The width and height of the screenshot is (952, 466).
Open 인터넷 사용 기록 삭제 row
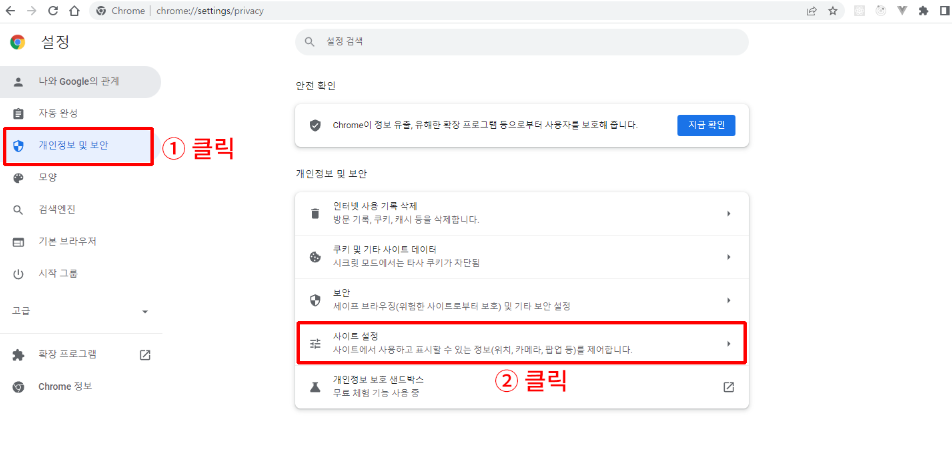click(522, 214)
